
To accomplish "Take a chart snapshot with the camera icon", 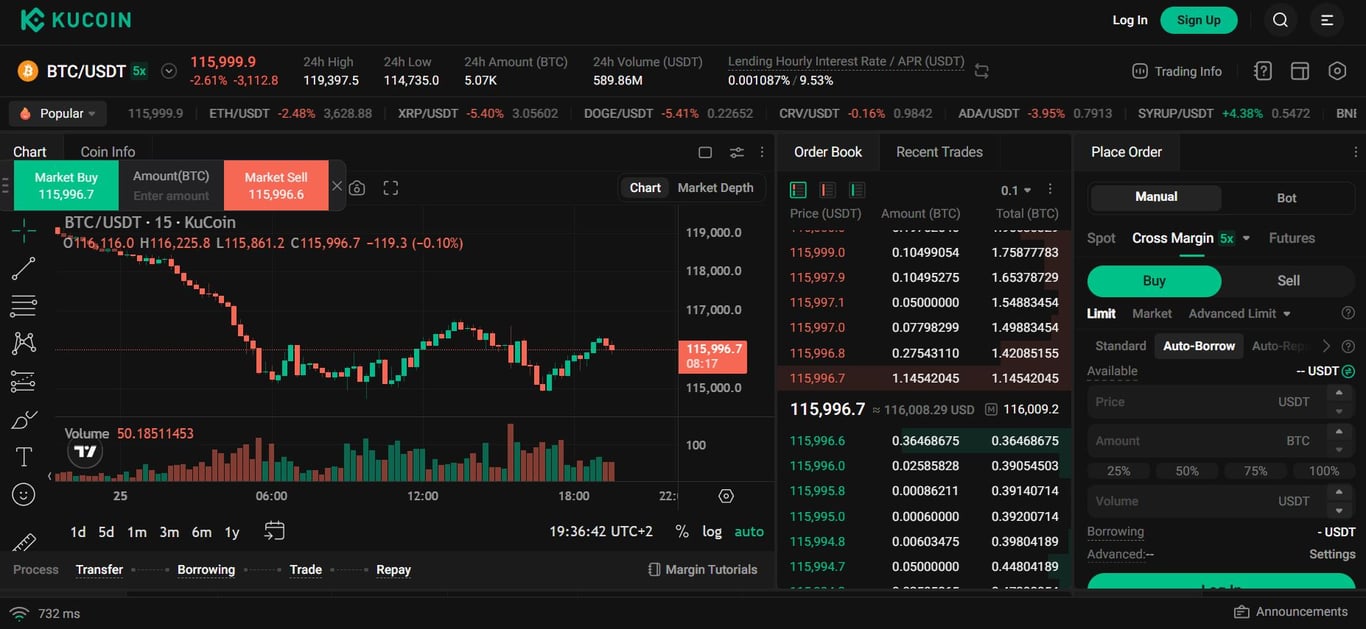I will click(357, 187).
